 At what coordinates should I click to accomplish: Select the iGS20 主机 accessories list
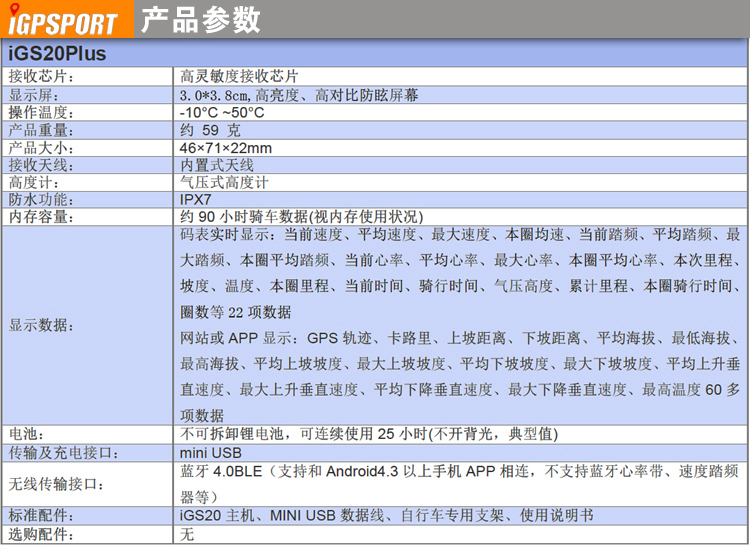pyautogui.click(x=386, y=515)
